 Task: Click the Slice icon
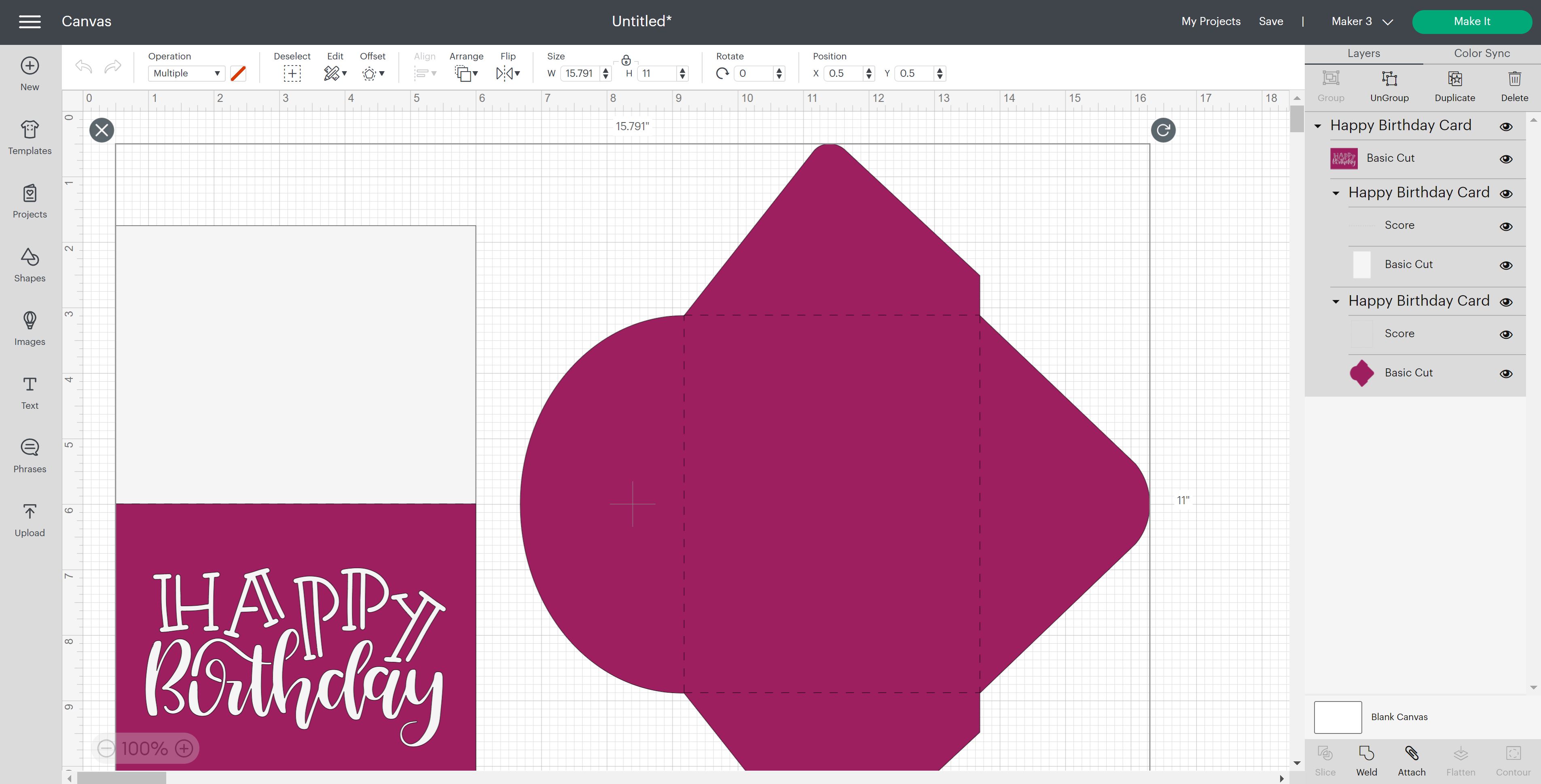coord(1325,759)
